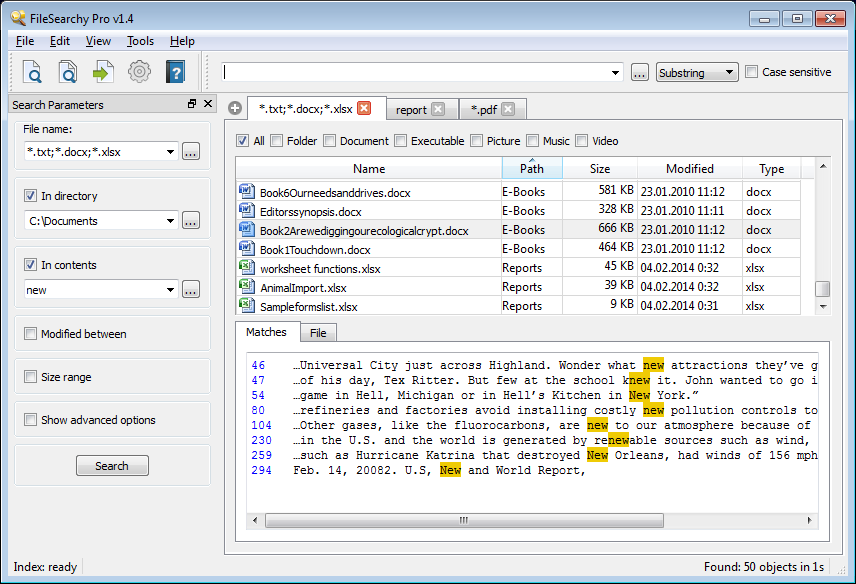Expand the In contents text dropdown
856x584 pixels.
(x=170, y=290)
